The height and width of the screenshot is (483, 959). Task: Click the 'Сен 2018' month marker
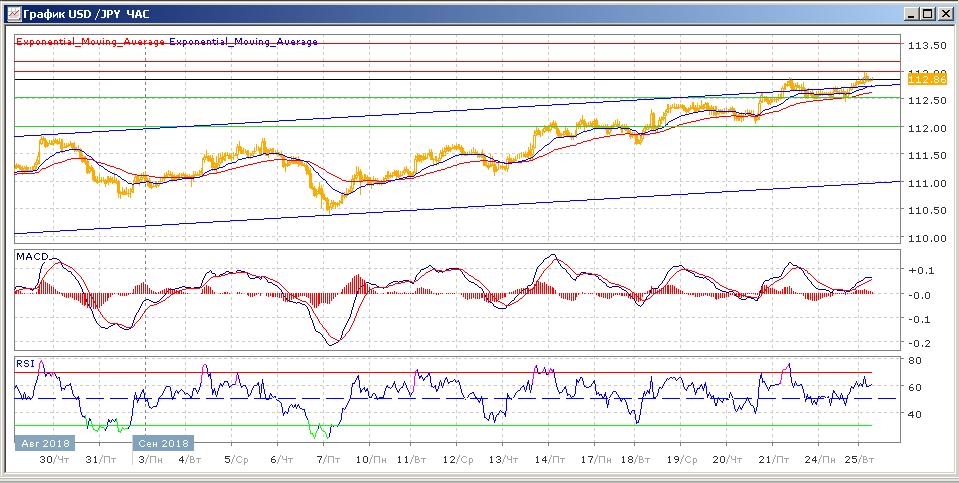coord(163,443)
